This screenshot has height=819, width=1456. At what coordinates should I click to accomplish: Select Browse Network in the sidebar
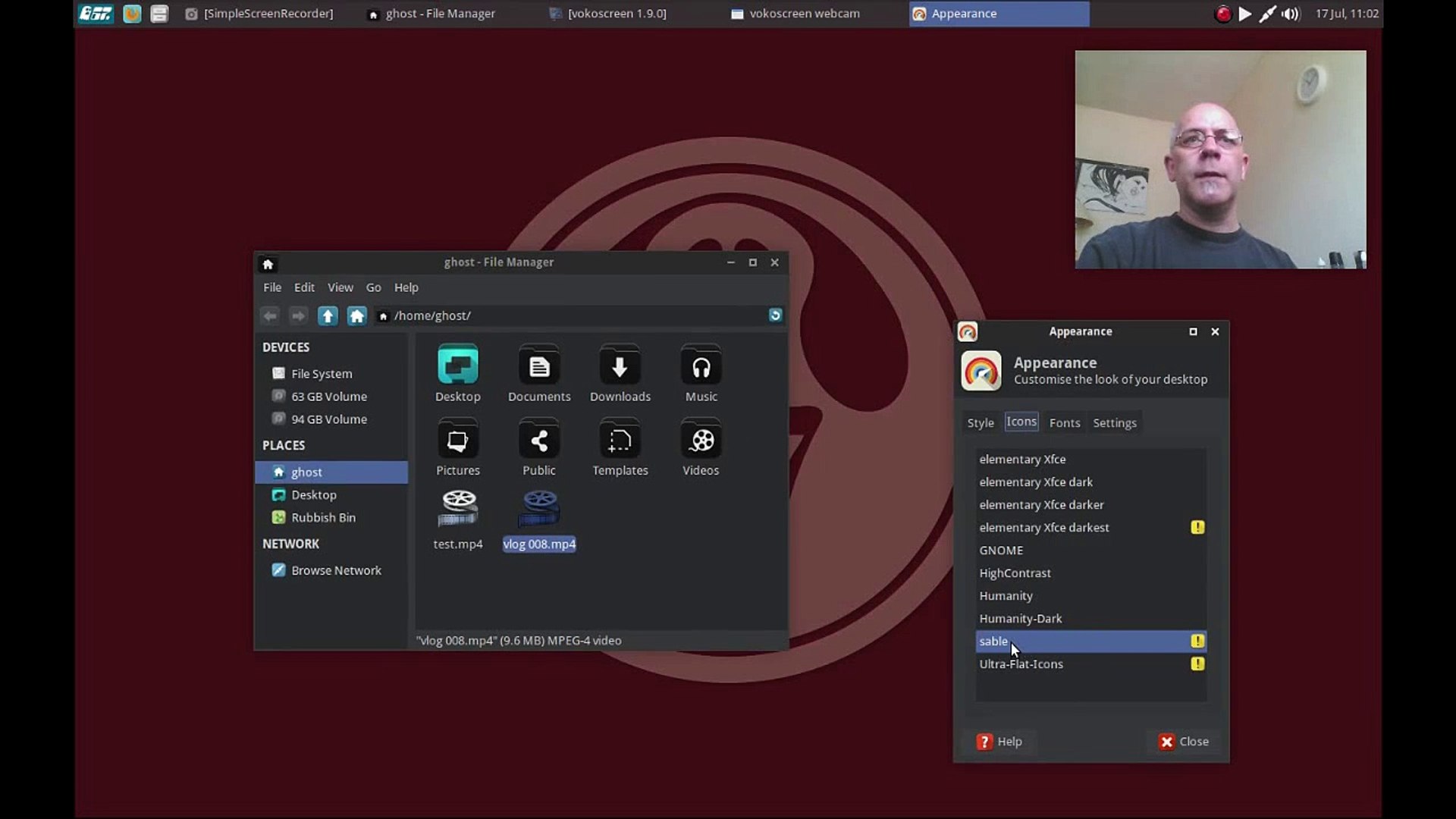(x=331, y=570)
